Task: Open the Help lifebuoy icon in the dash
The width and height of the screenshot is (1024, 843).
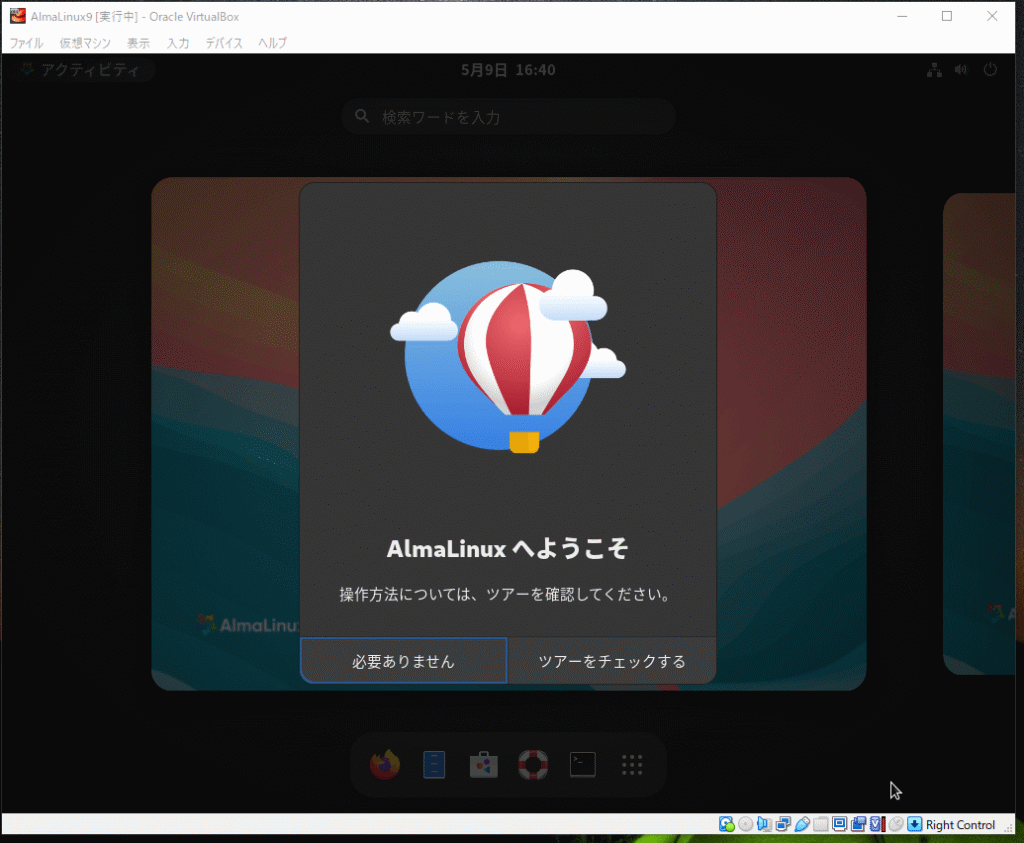Action: pos(533,765)
